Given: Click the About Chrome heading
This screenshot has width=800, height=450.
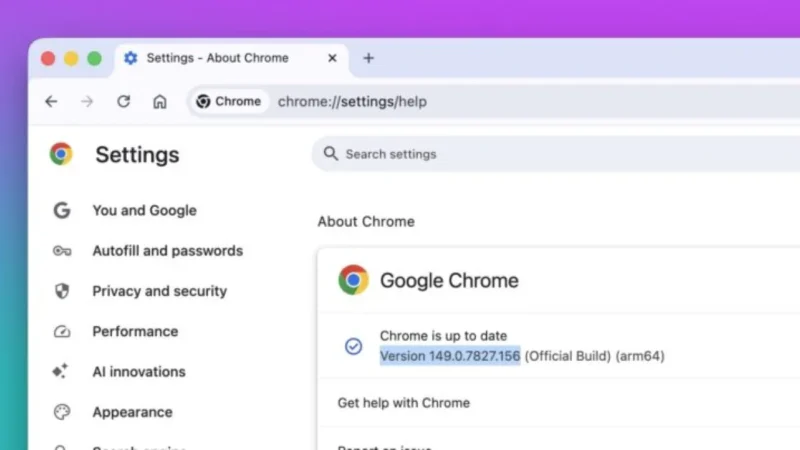Looking at the screenshot, I should point(366,221).
